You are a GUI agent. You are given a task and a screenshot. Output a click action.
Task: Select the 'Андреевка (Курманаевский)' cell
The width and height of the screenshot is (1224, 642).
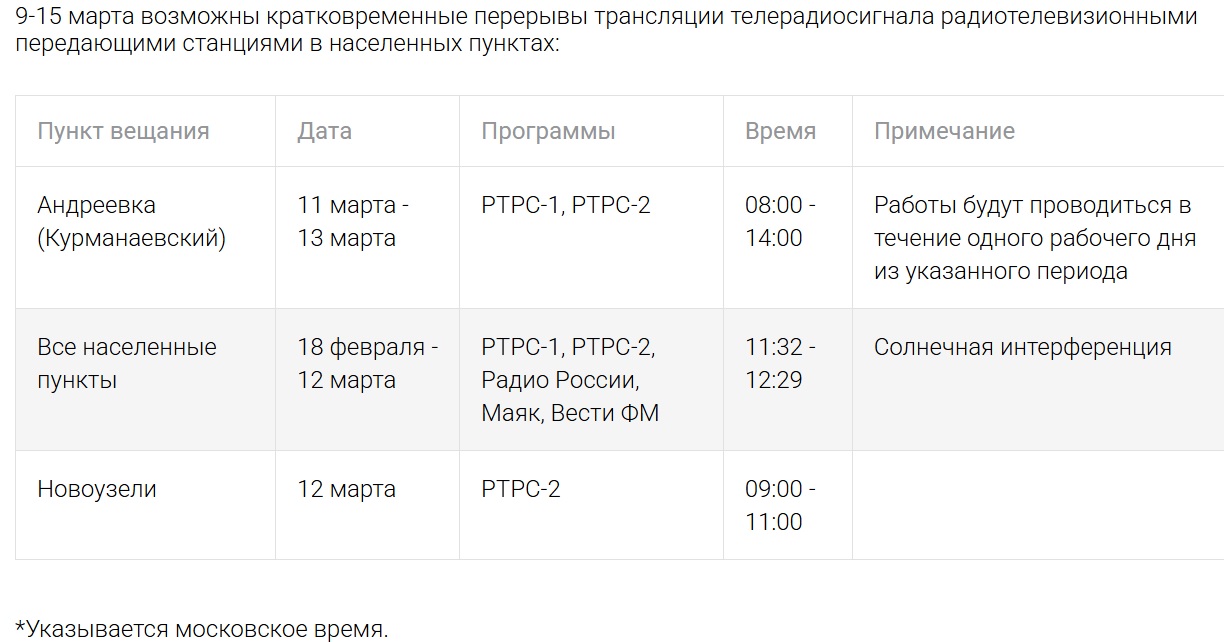coord(131,221)
